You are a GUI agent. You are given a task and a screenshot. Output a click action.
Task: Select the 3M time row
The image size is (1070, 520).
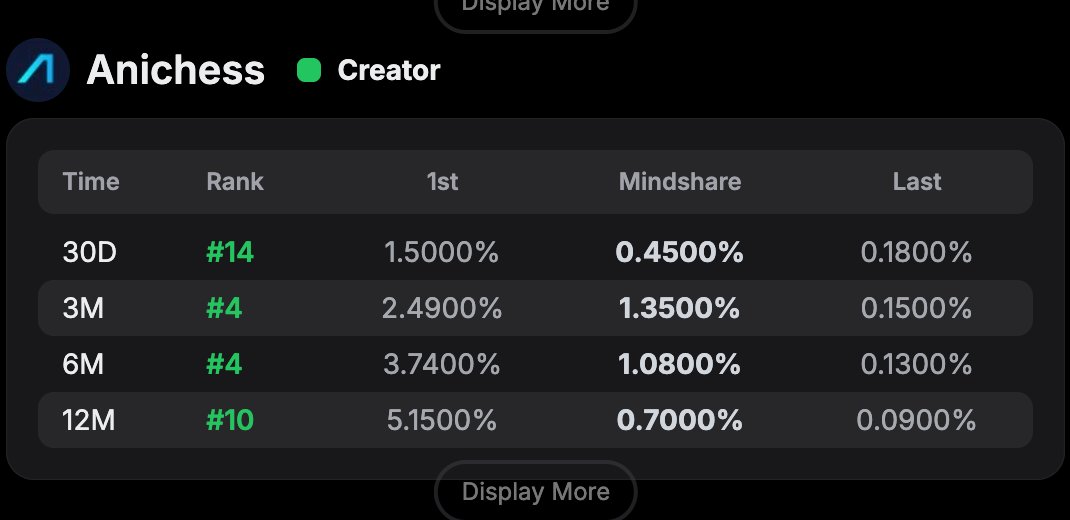pyautogui.click(x=83, y=308)
